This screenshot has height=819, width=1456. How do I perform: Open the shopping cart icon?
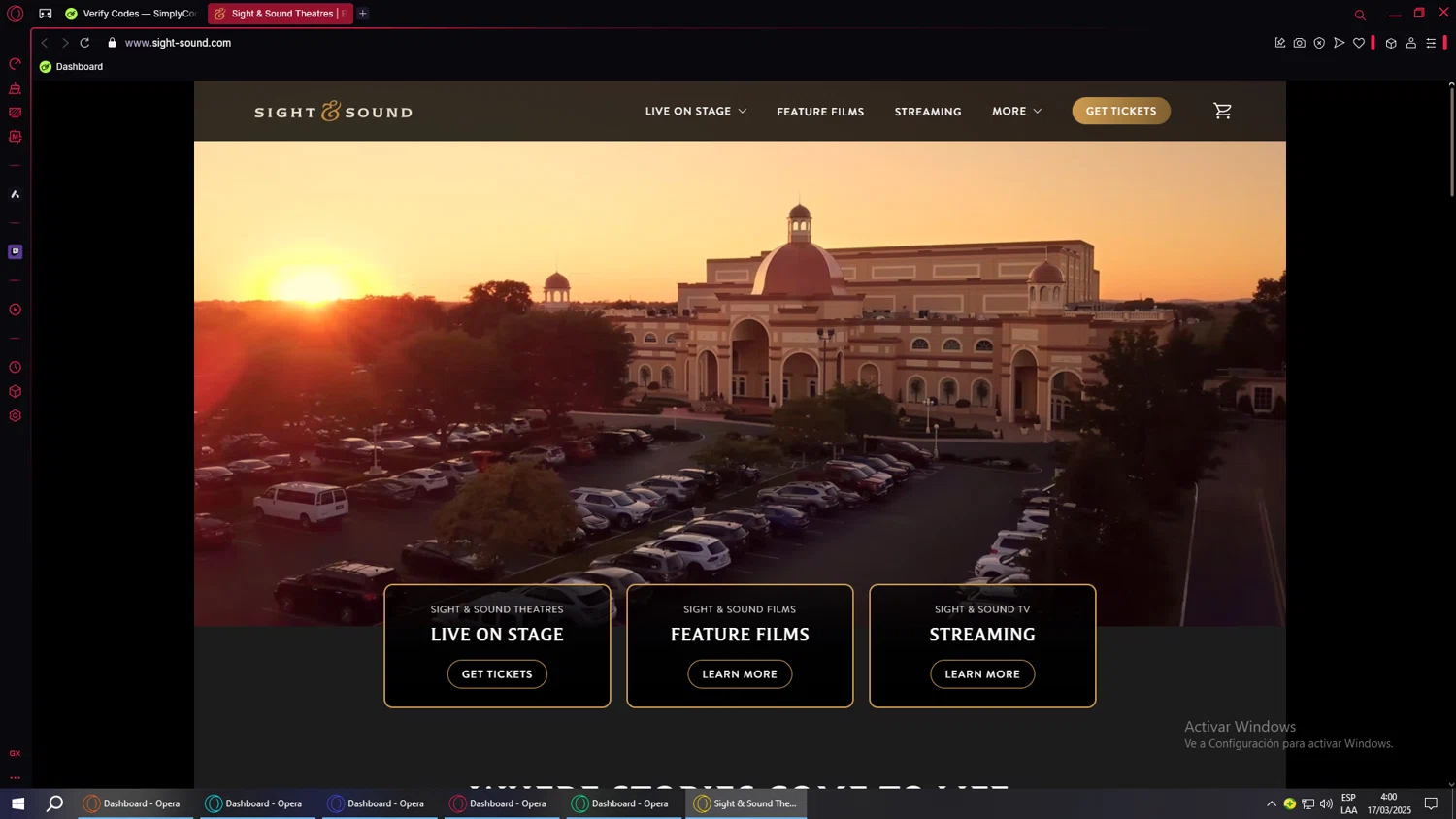click(x=1222, y=111)
